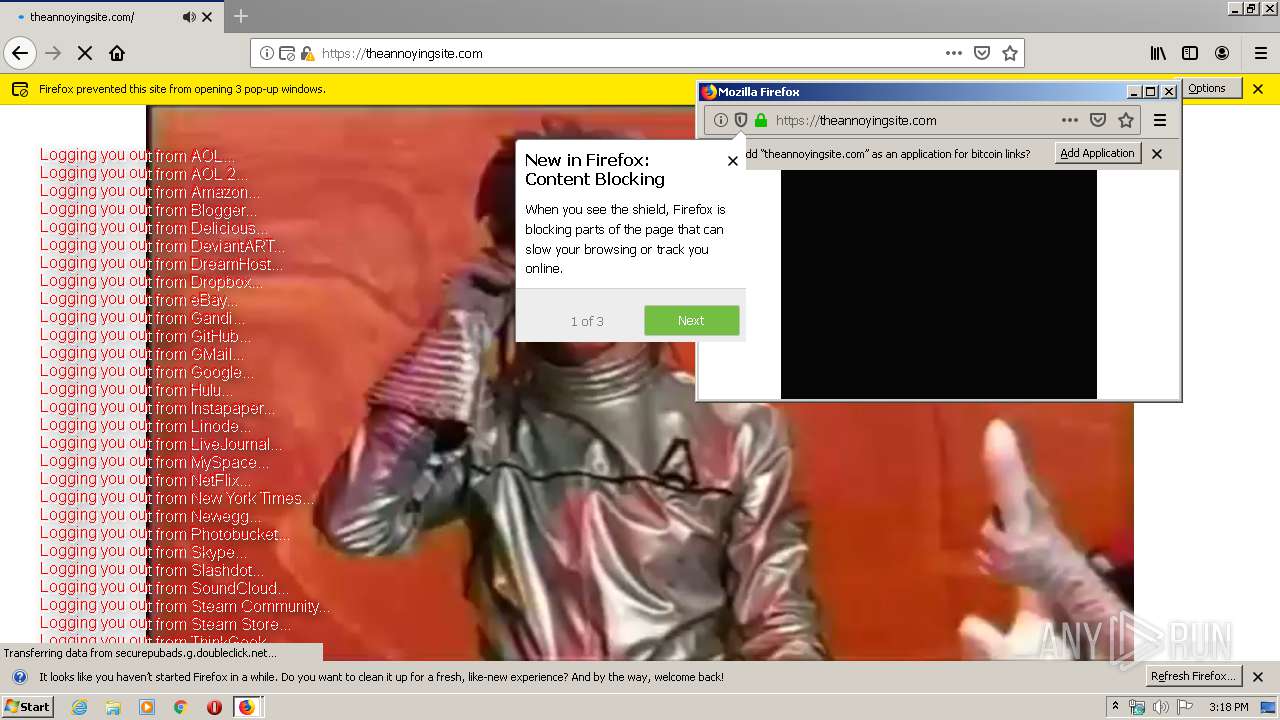Image resolution: width=1280 pixels, height=720 pixels.
Task: Open the Firefox home page
Action: coord(117,53)
